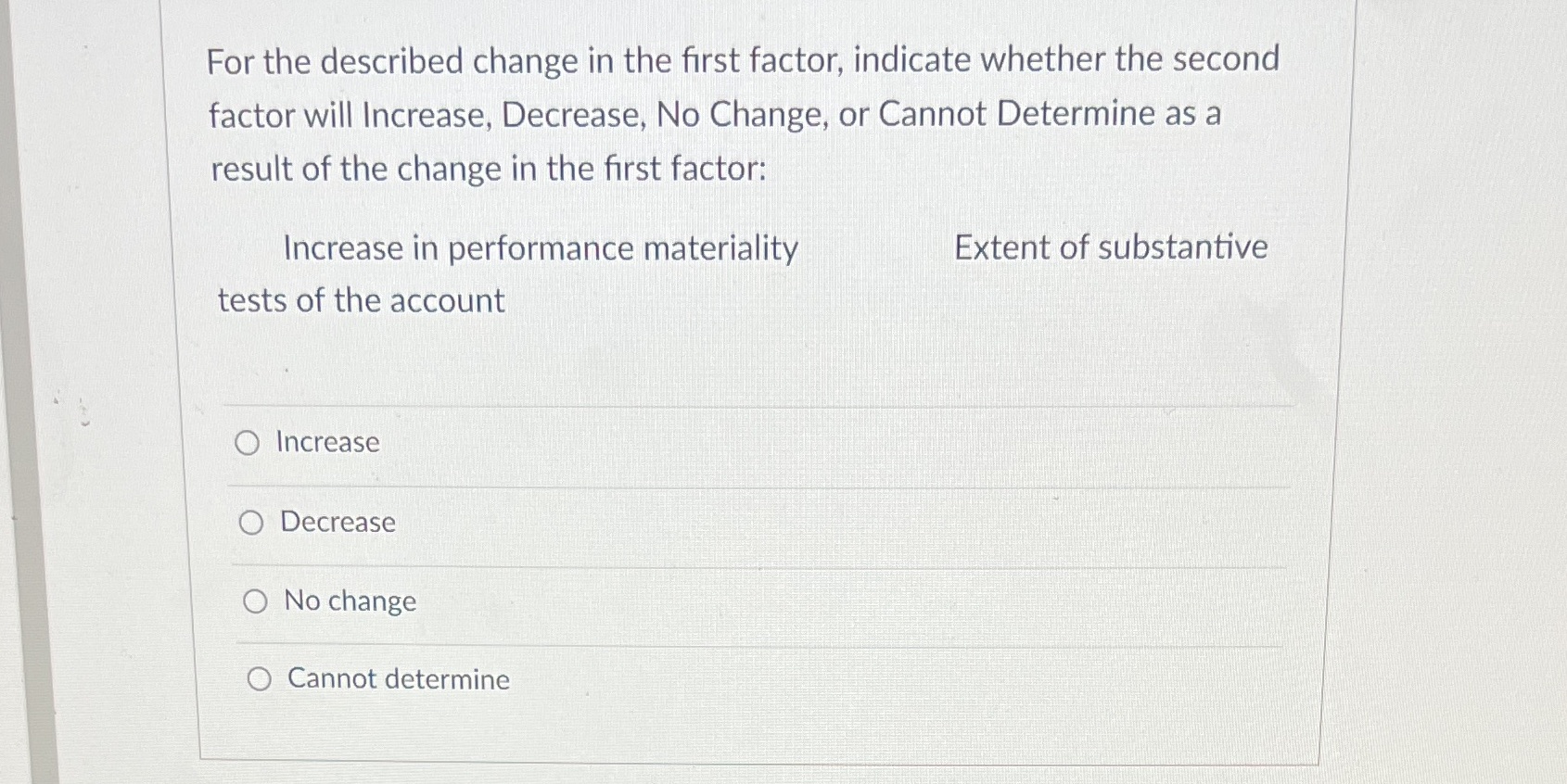Screen dimensions: 1567x784
Task: Click the Cannot determine answer label
Action: [398, 678]
